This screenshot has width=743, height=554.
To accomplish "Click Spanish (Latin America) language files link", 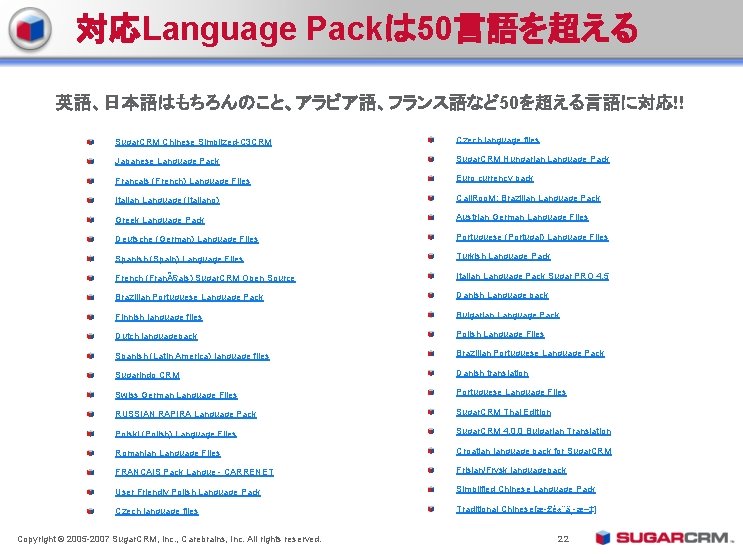I will [x=192, y=356].
